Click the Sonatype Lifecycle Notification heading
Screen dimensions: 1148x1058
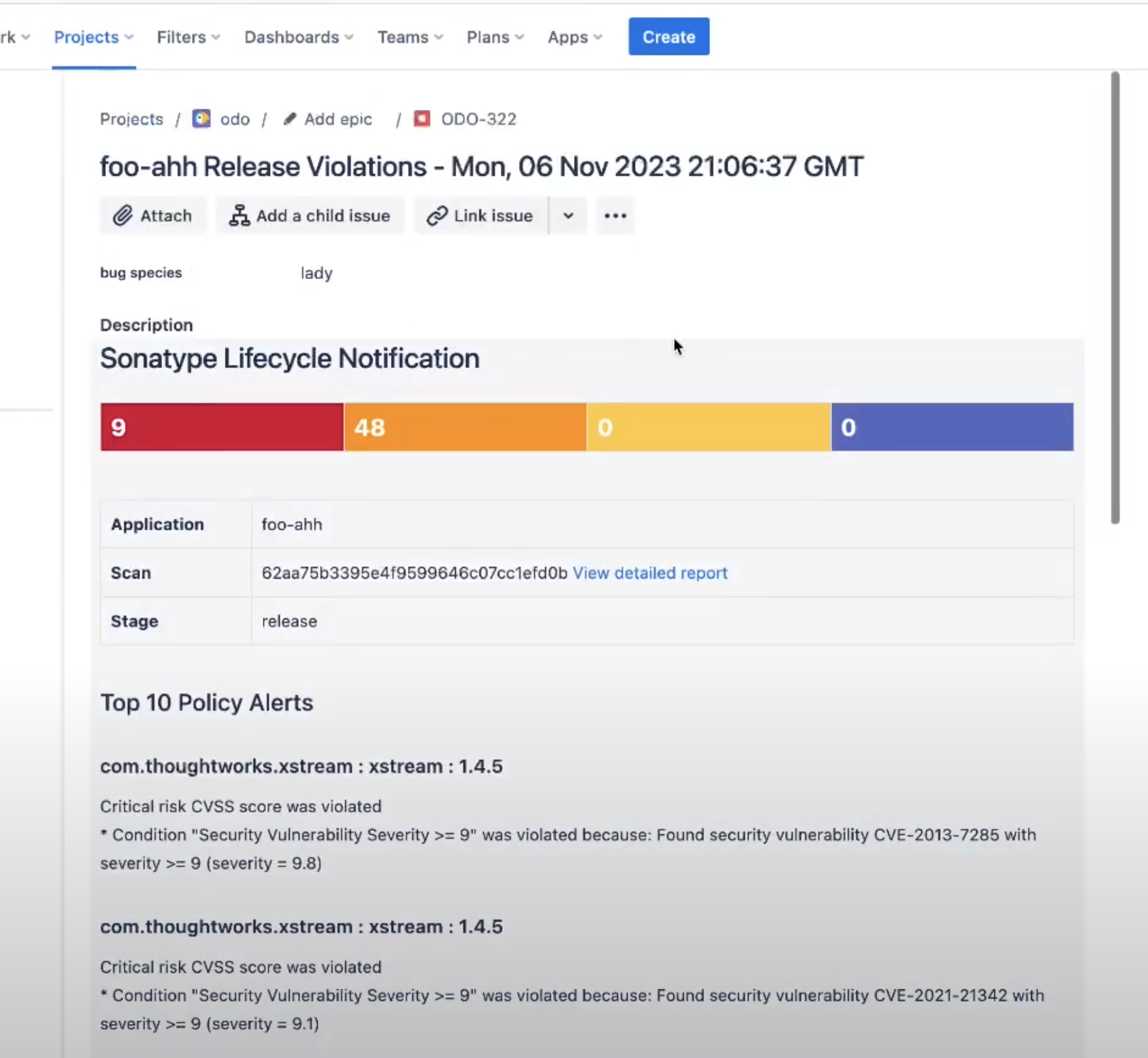tap(290, 358)
